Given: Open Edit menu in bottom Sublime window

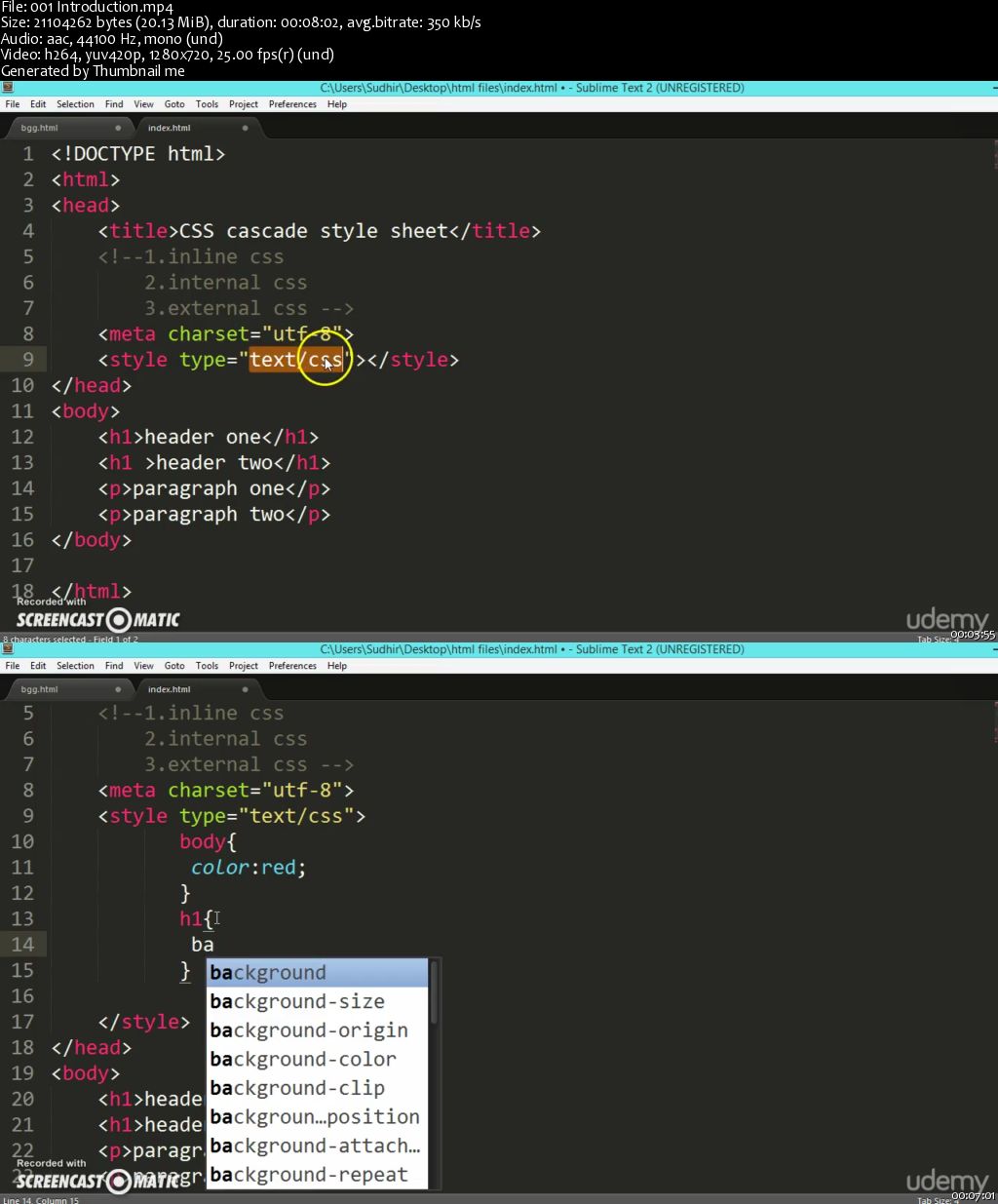Looking at the screenshot, I should click(38, 666).
